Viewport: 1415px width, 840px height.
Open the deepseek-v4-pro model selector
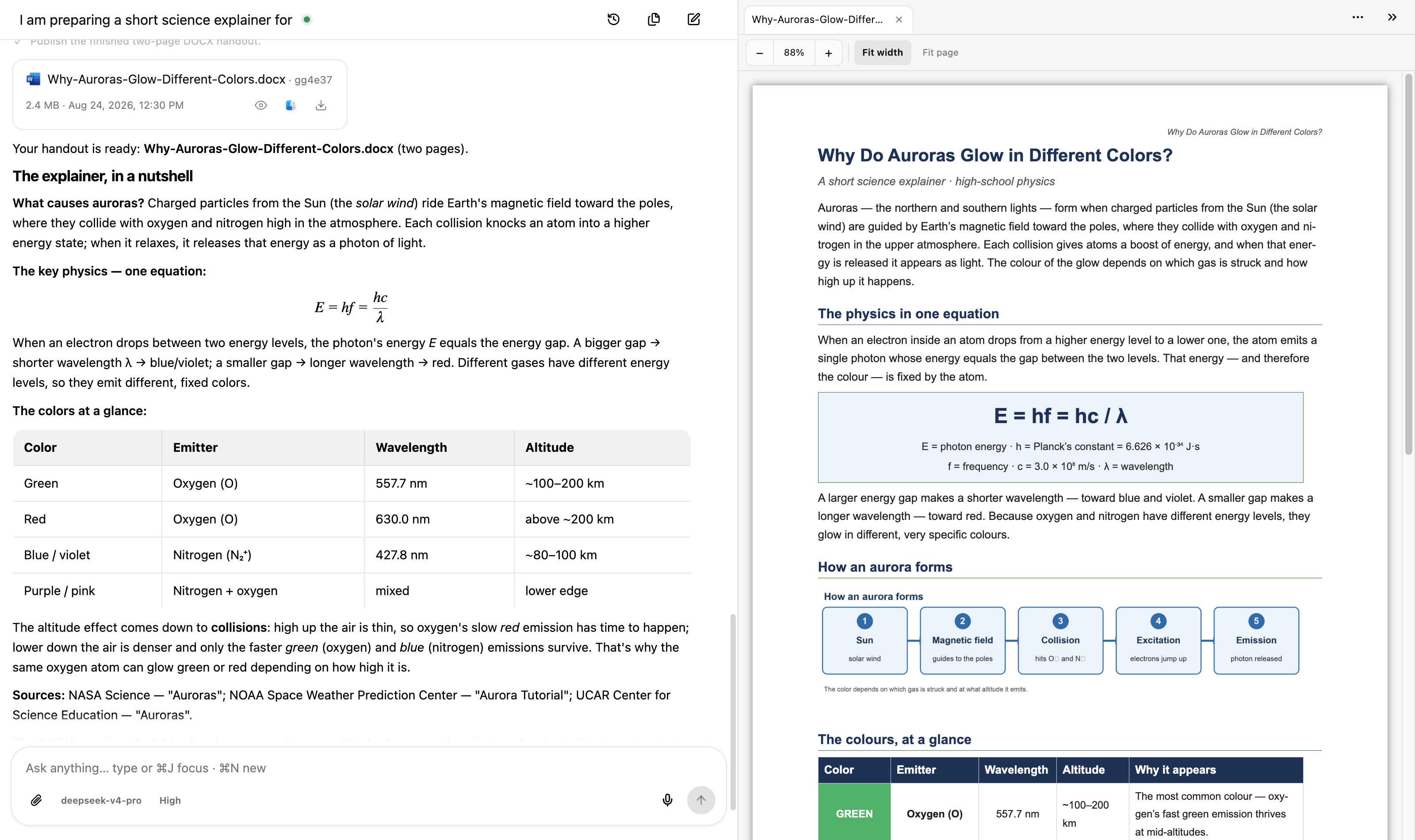coord(101,800)
